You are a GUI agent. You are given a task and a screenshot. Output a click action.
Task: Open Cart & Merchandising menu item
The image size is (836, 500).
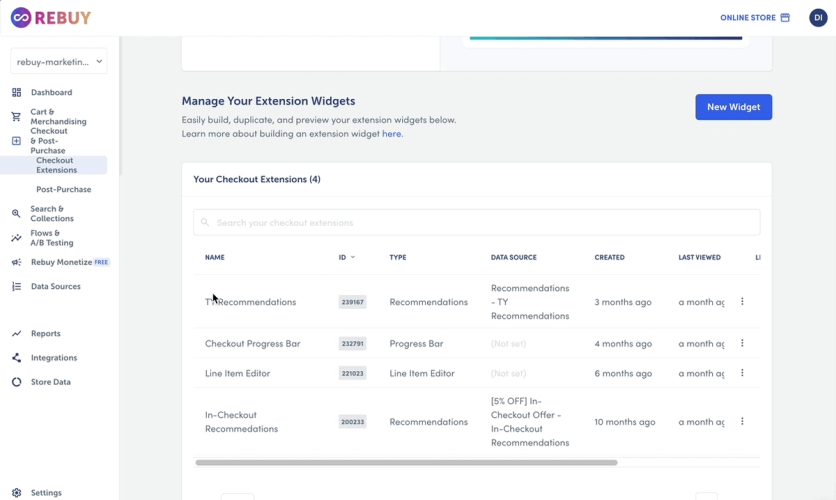click(58, 117)
